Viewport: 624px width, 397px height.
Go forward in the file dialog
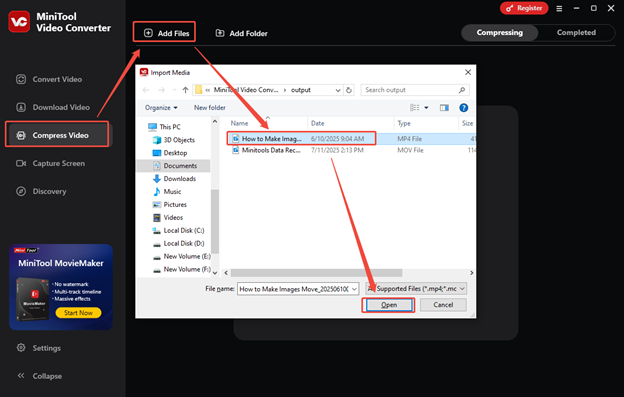click(162, 90)
